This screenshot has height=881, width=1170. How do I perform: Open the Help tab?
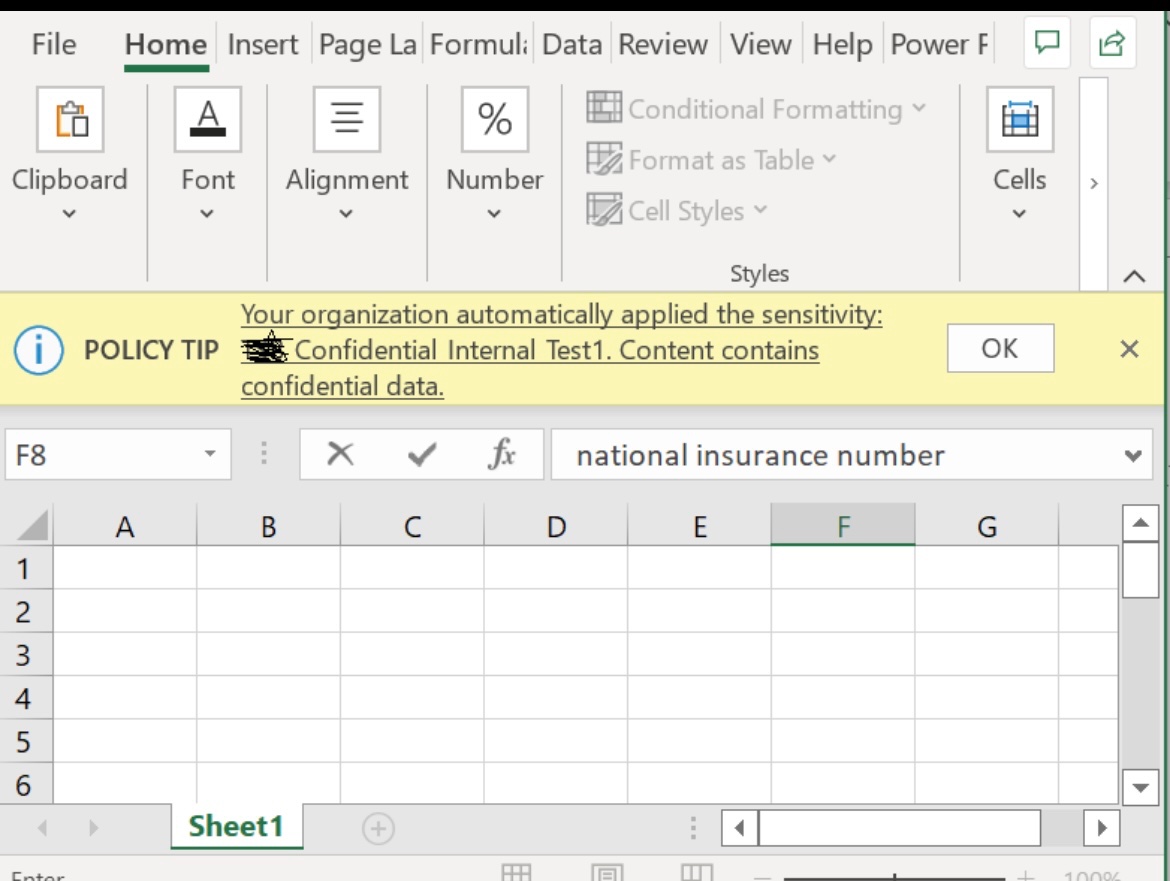click(x=842, y=44)
